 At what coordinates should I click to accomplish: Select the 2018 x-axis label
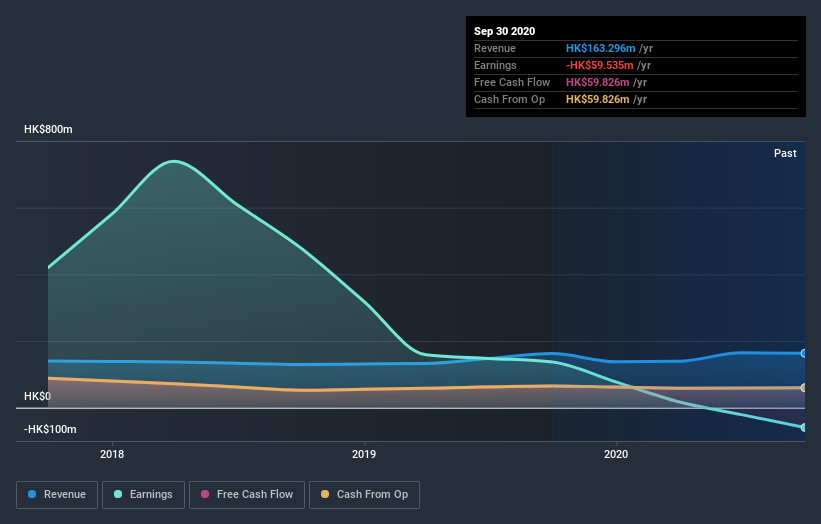pos(112,454)
